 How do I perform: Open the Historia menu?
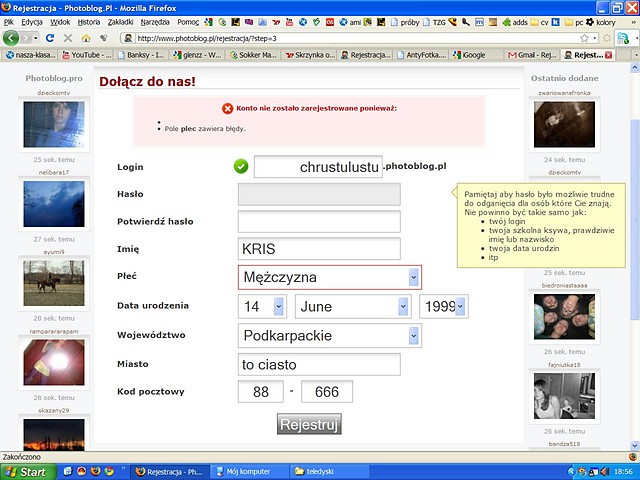click(x=89, y=22)
